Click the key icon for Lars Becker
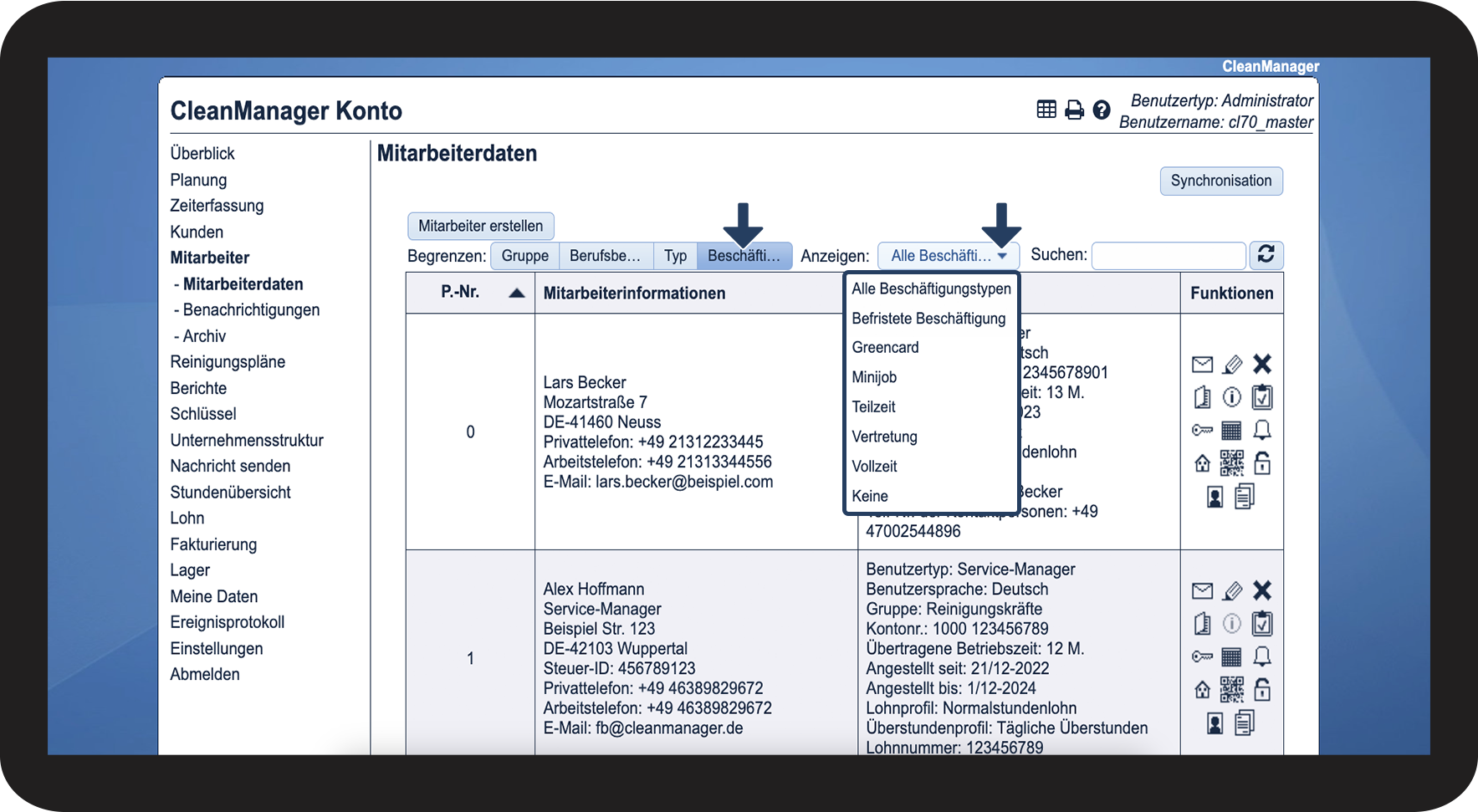The image size is (1478, 812). point(1202,431)
